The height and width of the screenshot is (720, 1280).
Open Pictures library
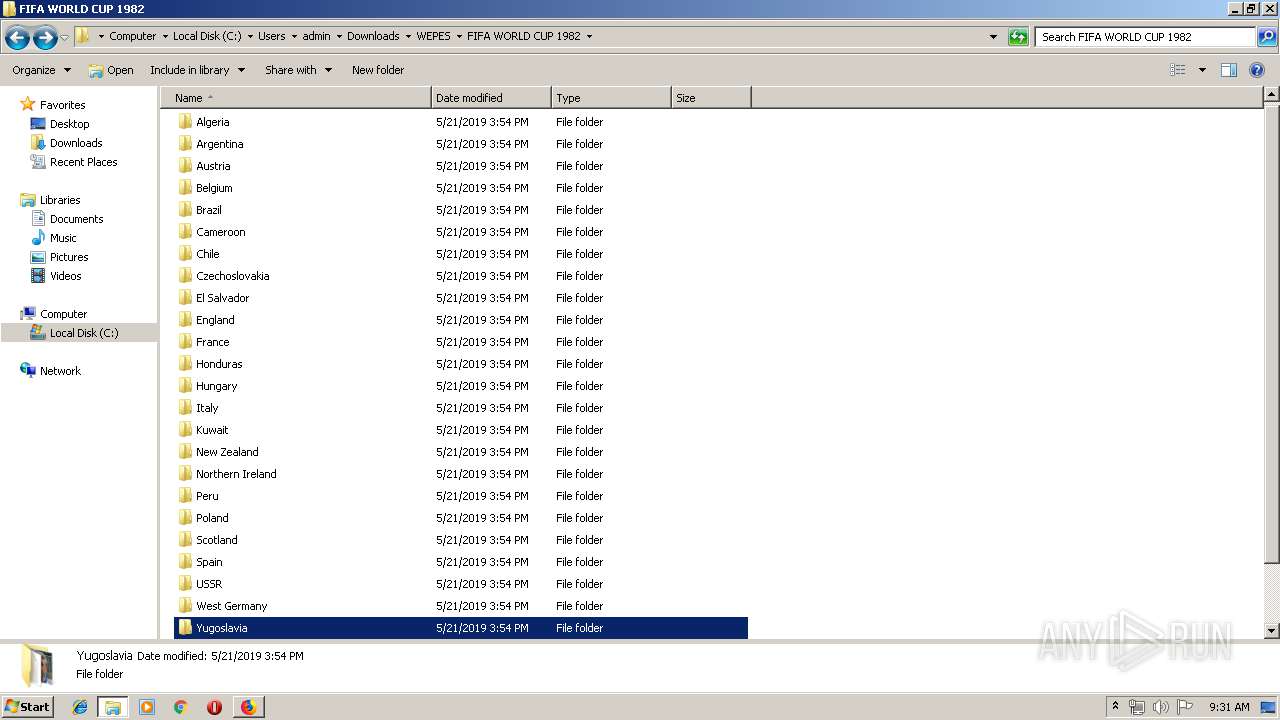(x=69, y=257)
